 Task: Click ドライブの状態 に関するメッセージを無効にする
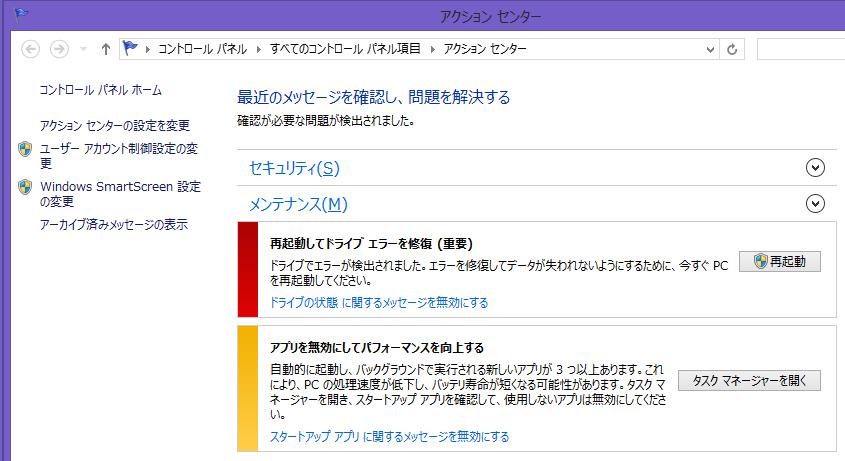pos(379,302)
